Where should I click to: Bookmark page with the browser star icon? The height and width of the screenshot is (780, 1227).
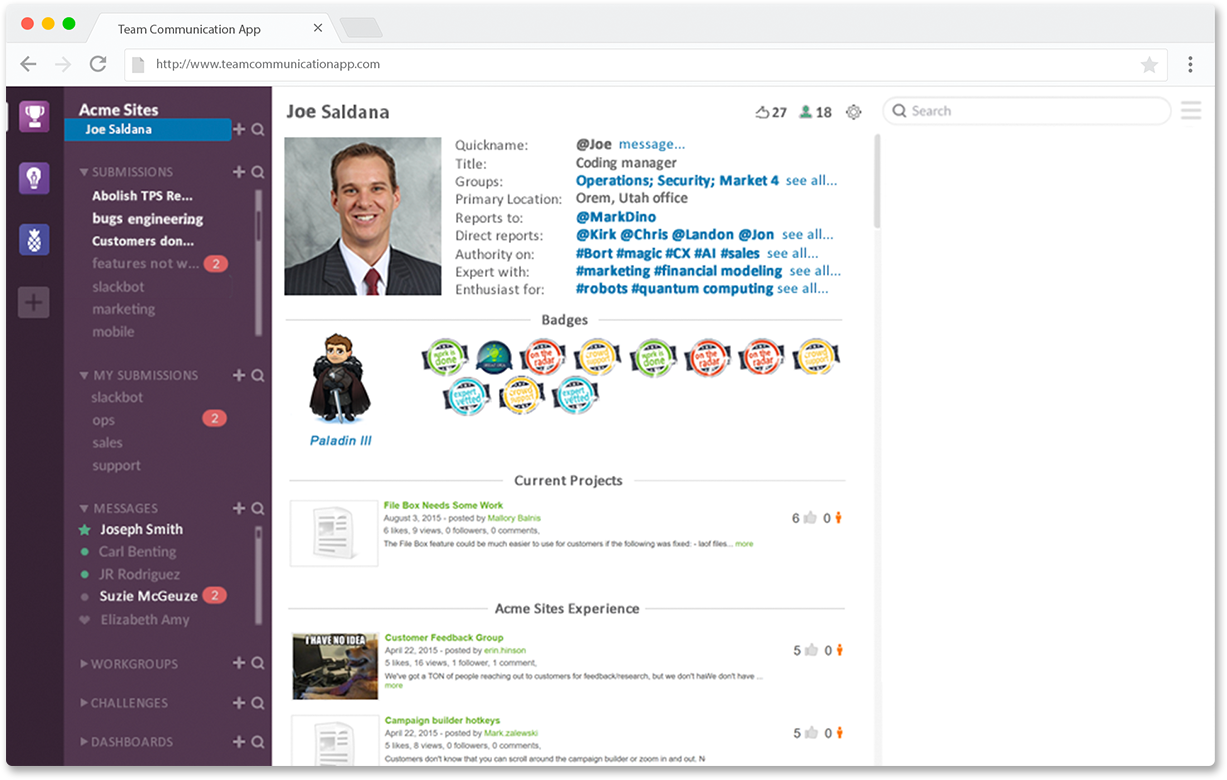click(1149, 65)
